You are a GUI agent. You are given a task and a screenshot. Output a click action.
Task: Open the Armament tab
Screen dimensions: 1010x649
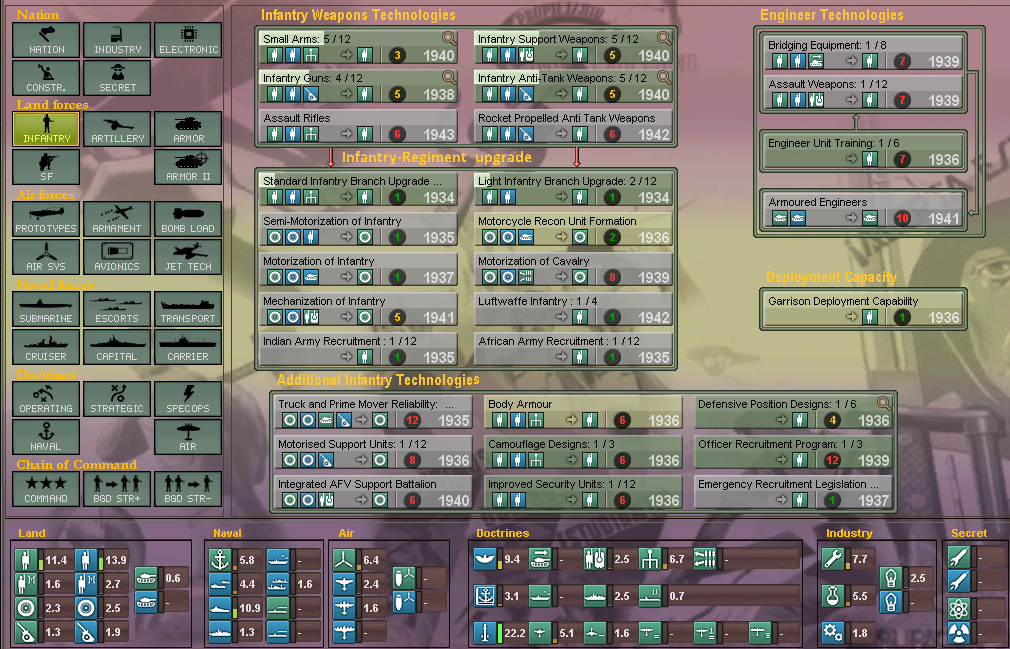point(117,219)
